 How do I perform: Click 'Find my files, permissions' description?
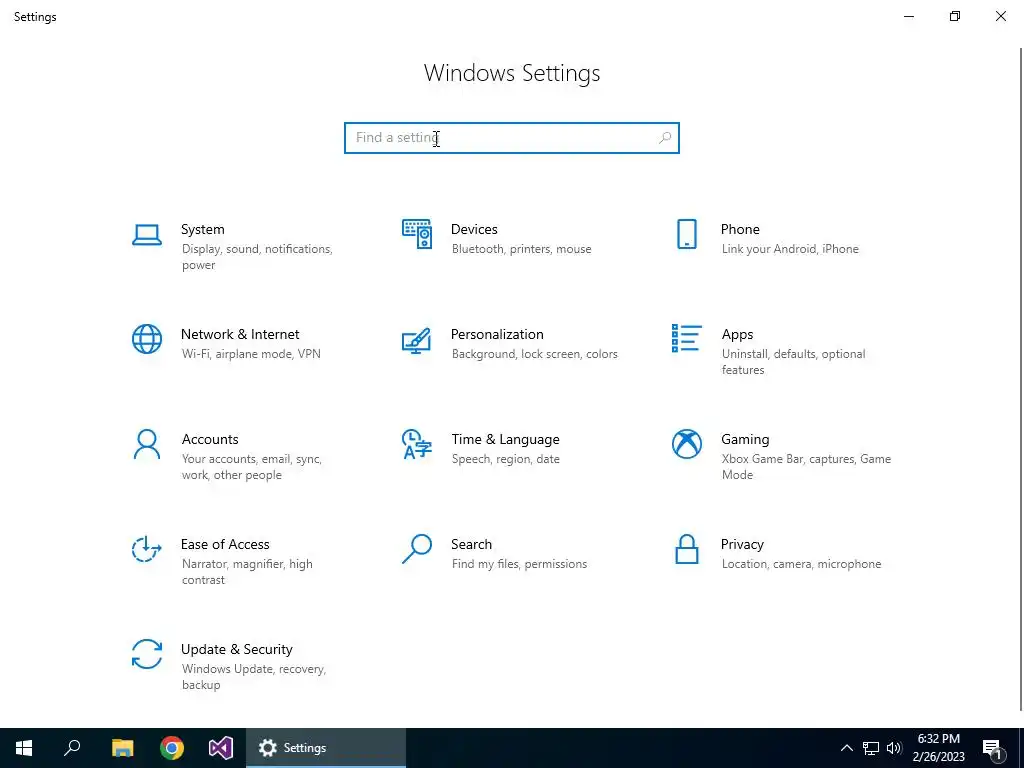point(519,564)
